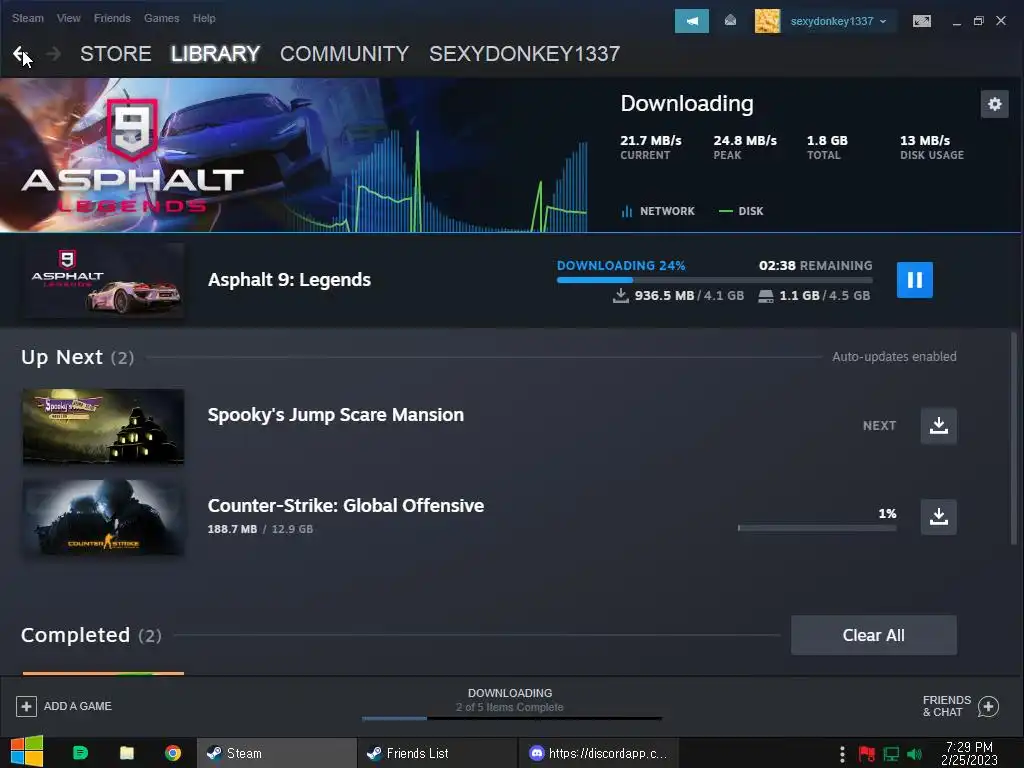Click the 13 MB/s DISK USAGE stat

point(932,147)
